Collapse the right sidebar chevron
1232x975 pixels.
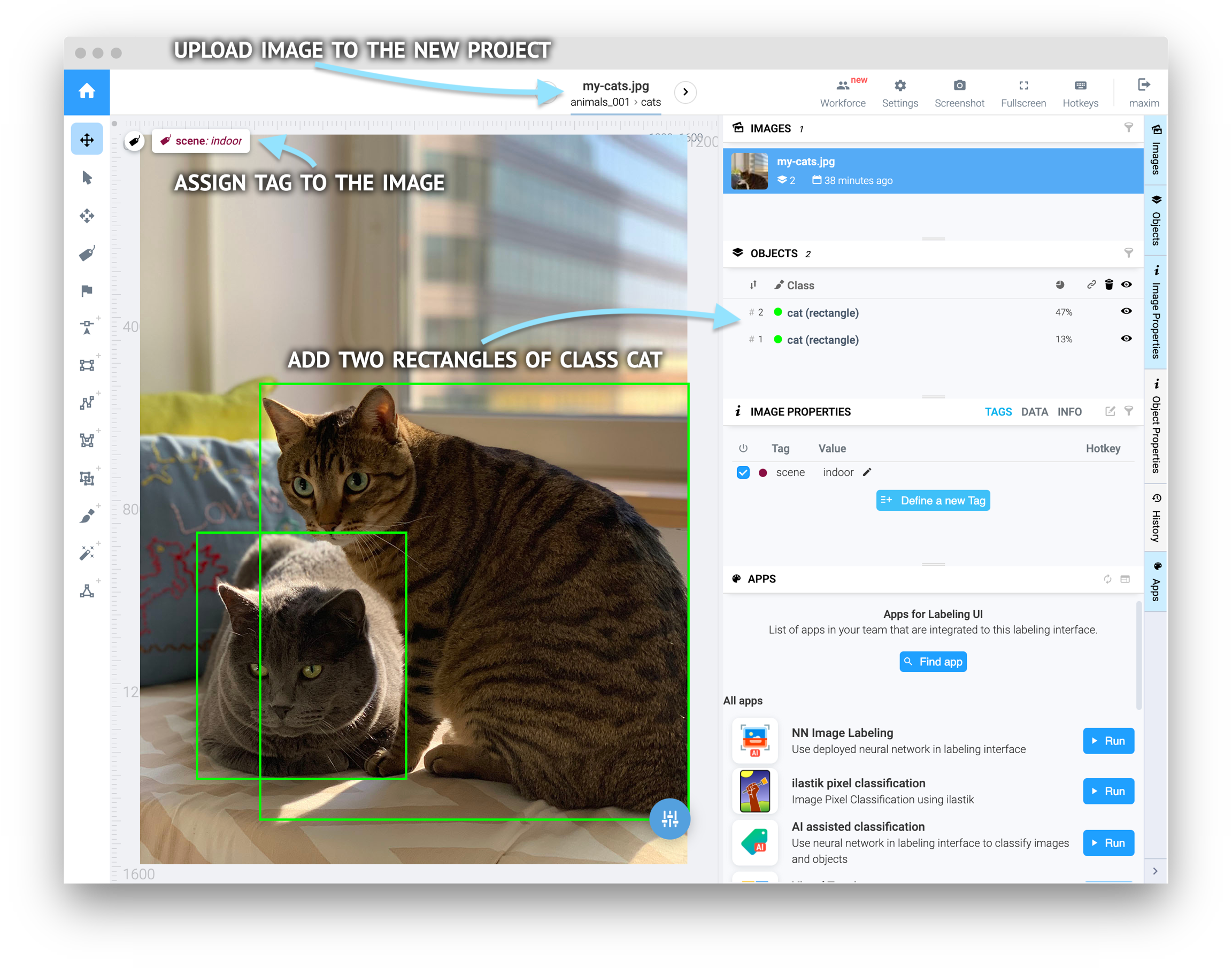click(1155, 871)
